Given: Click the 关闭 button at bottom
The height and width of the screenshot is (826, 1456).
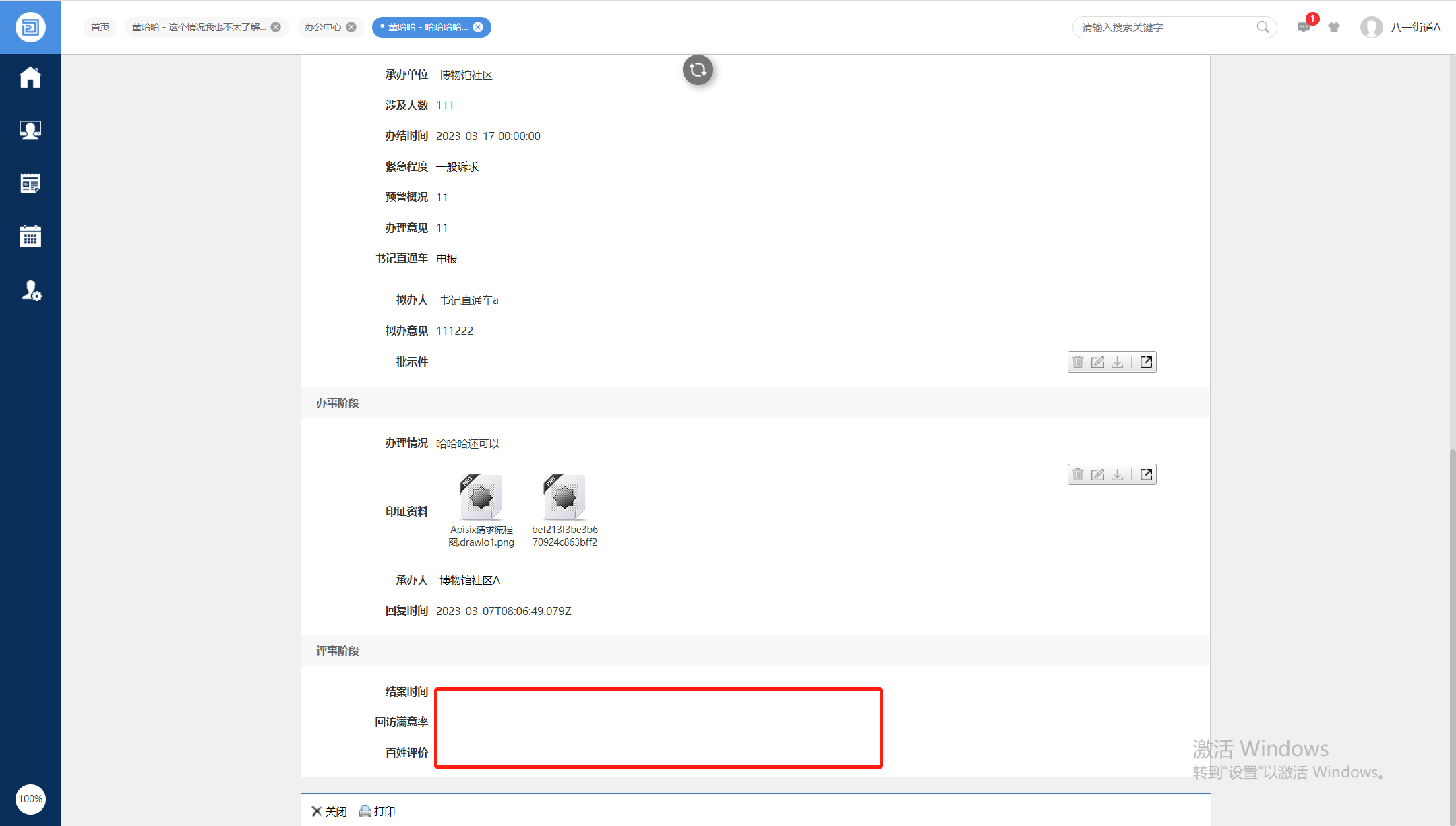Looking at the screenshot, I should (329, 811).
